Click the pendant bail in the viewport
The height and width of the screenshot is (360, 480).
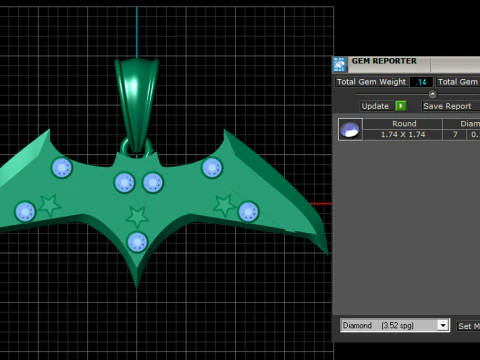click(x=137, y=105)
